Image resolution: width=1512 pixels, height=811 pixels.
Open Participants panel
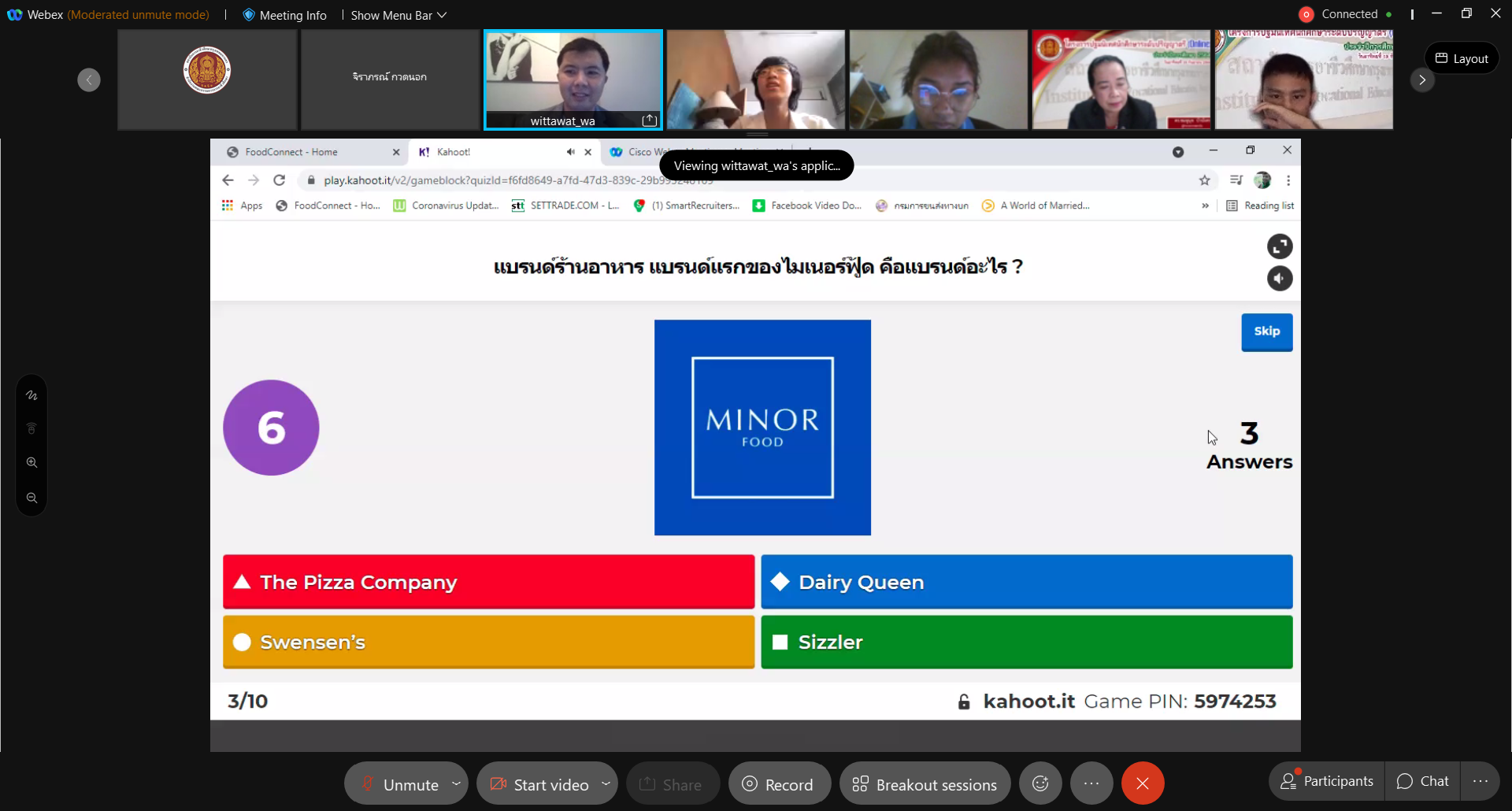click(1327, 781)
